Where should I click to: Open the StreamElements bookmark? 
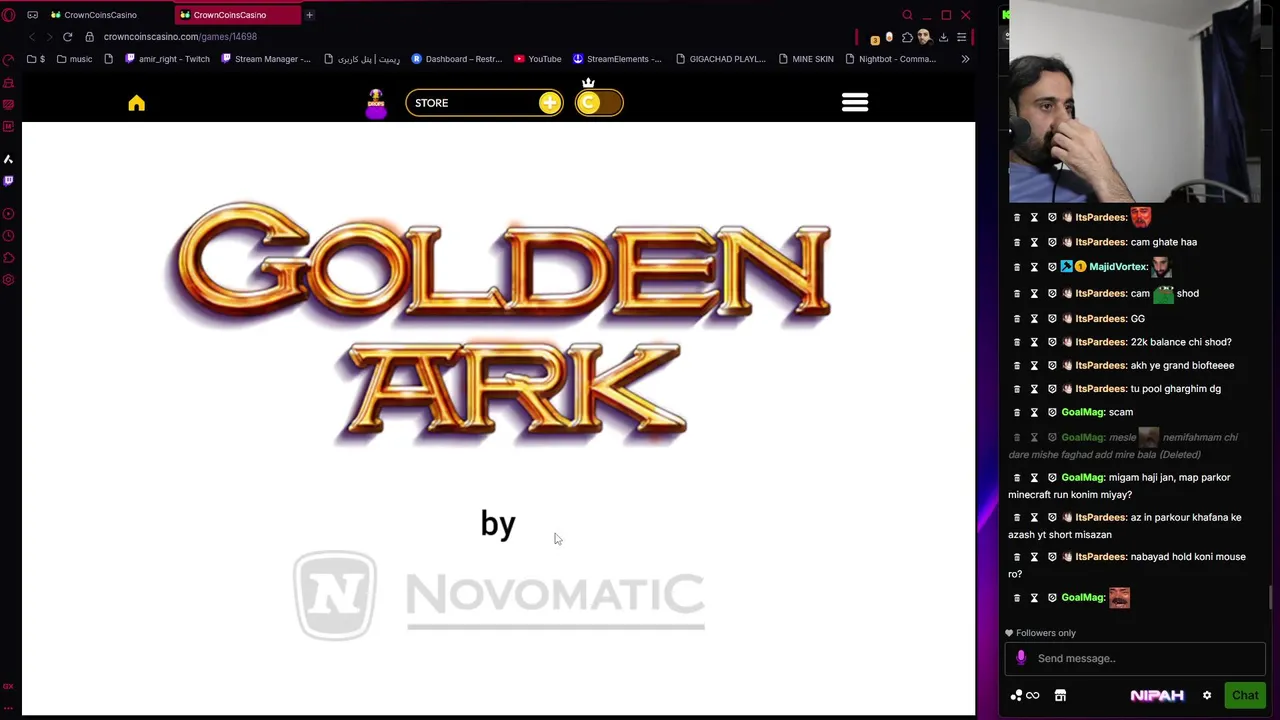click(x=617, y=59)
